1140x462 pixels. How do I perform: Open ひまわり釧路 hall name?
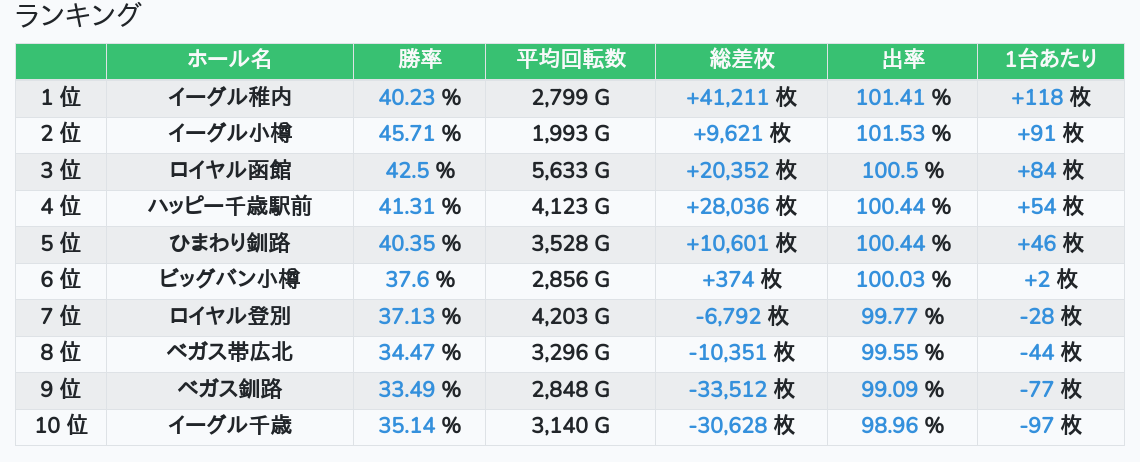[x=229, y=244]
